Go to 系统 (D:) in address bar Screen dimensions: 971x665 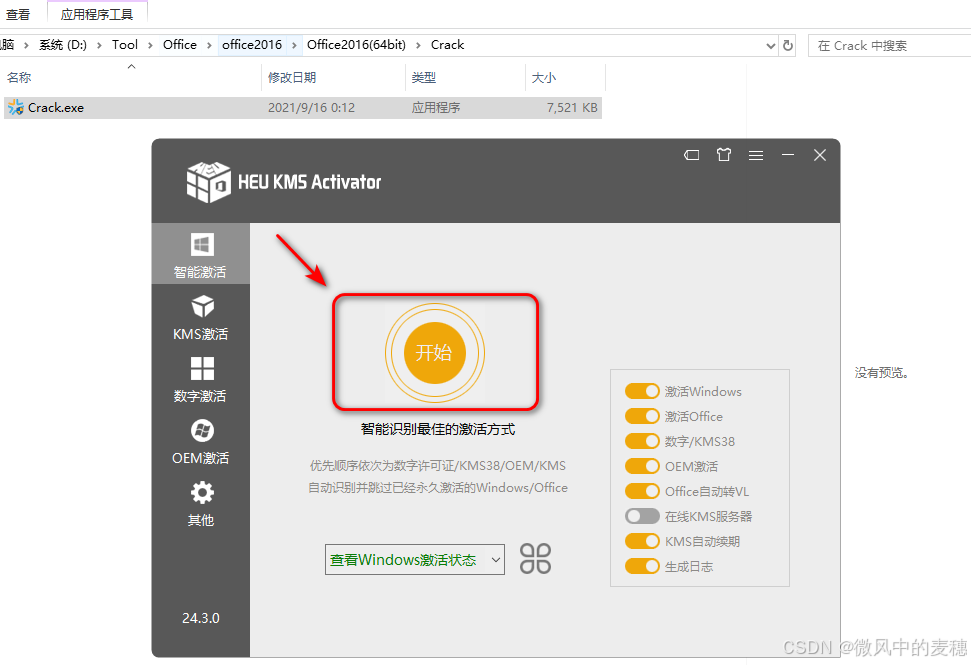point(63,45)
